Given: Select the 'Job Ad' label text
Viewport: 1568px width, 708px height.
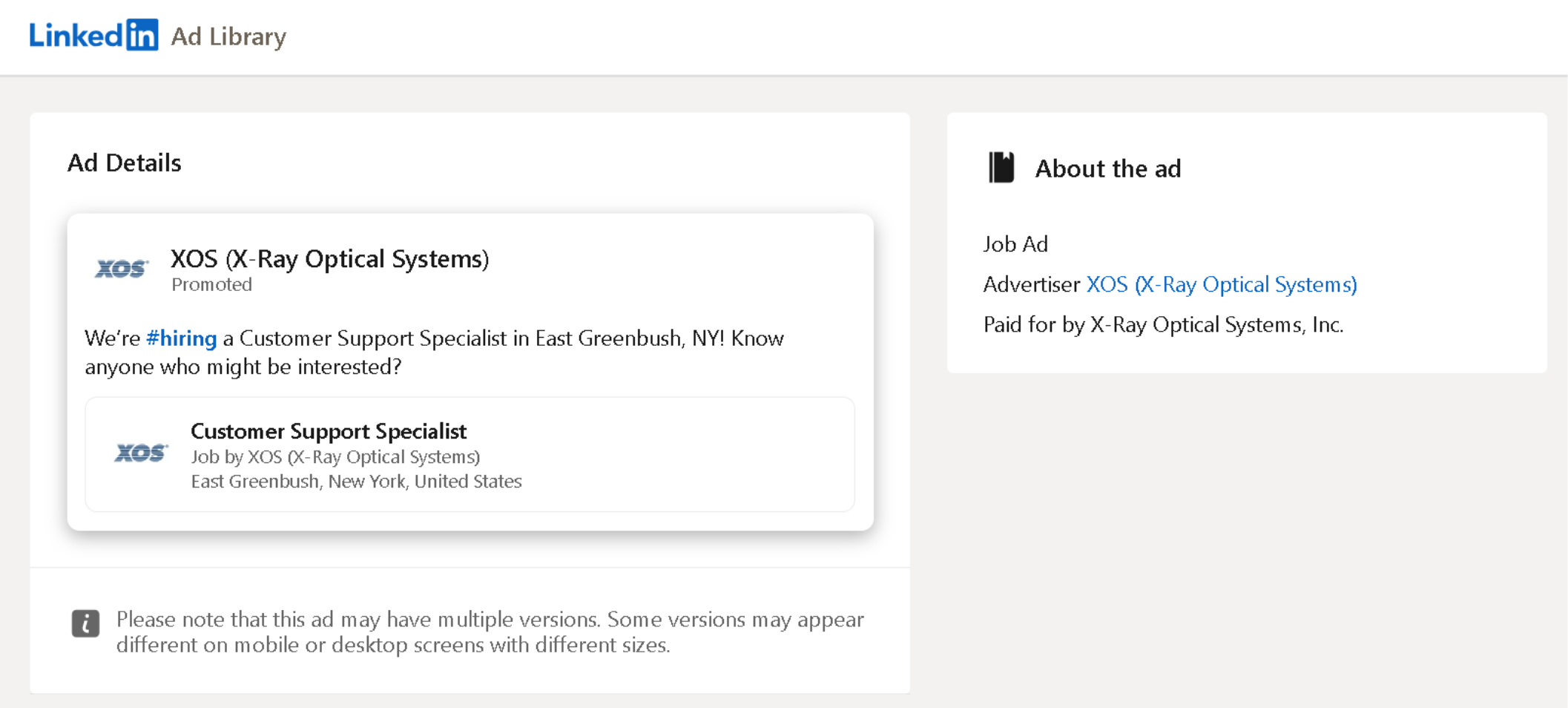Looking at the screenshot, I should [x=1015, y=243].
